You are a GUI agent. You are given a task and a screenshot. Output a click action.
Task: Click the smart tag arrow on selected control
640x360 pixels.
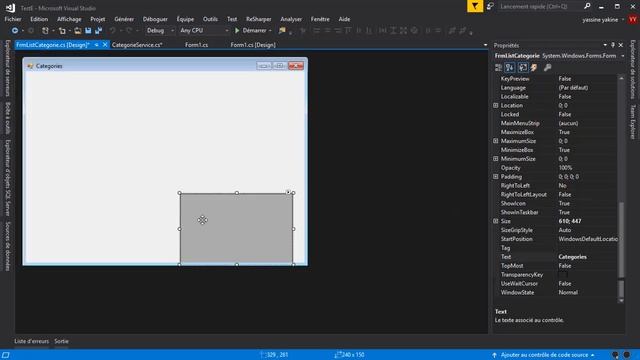coord(288,192)
